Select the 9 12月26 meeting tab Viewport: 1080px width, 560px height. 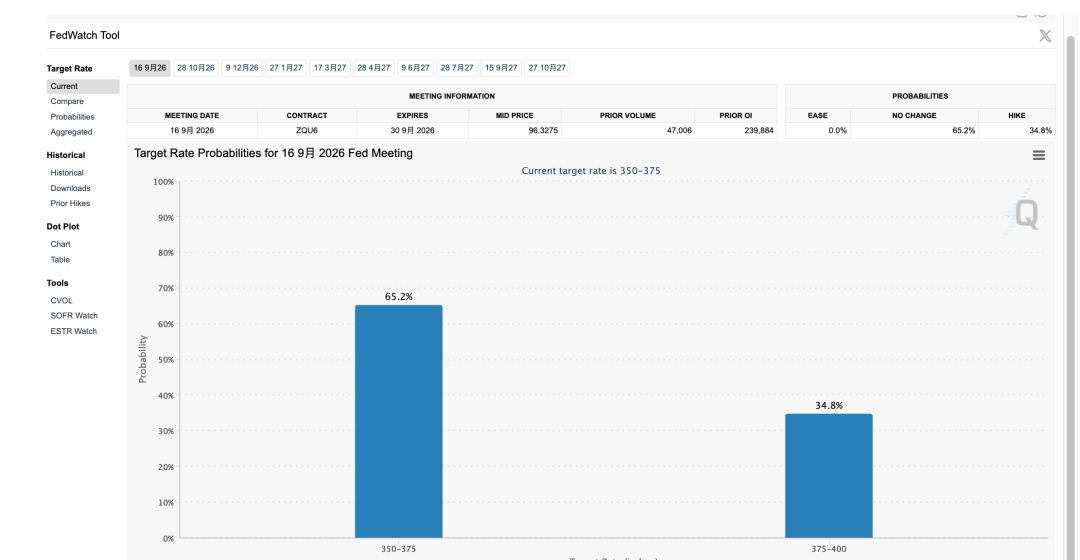pyautogui.click(x=242, y=68)
